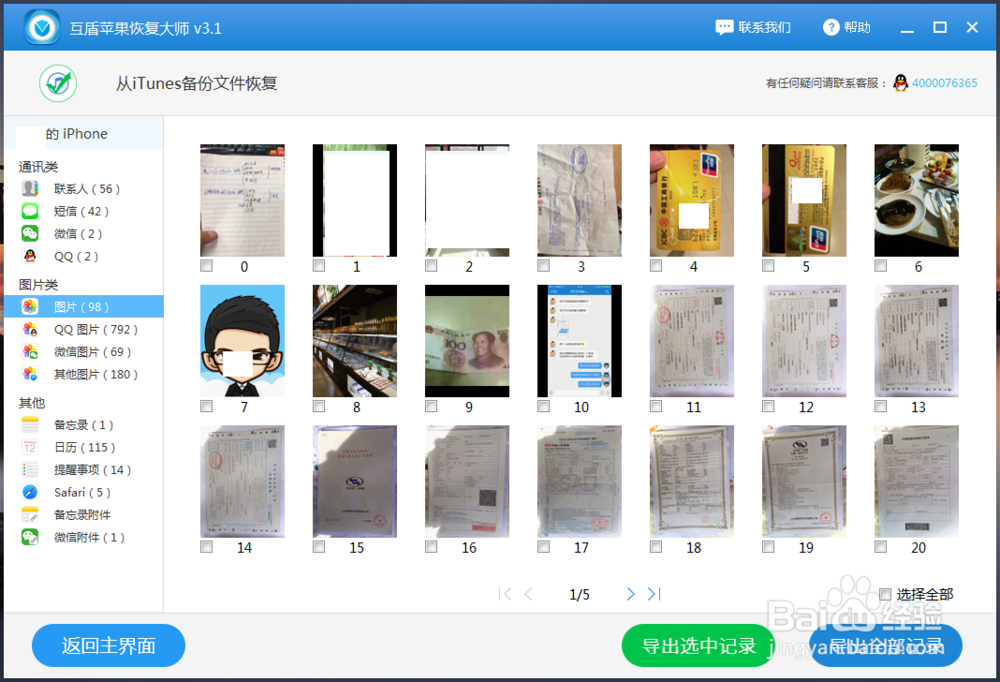
Task: Select checkbox of image 13
Action: tap(880, 406)
